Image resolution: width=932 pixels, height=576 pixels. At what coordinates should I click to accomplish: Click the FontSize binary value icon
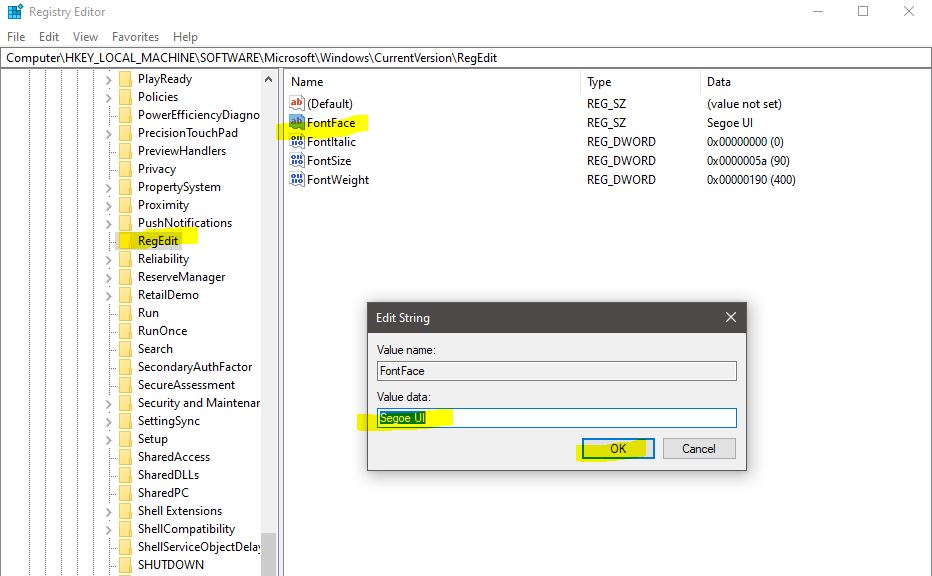tap(297, 161)
